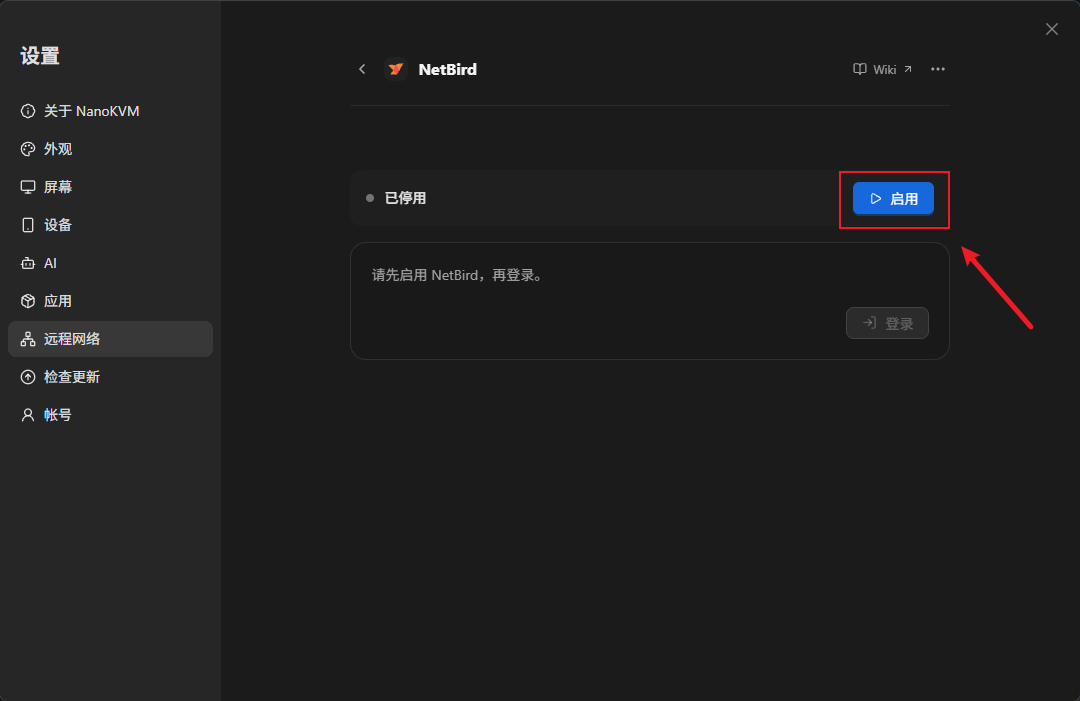Screen dimensions: 1080x701
Task: Click the 已停用 status text
Action: [x=405, y=198]
